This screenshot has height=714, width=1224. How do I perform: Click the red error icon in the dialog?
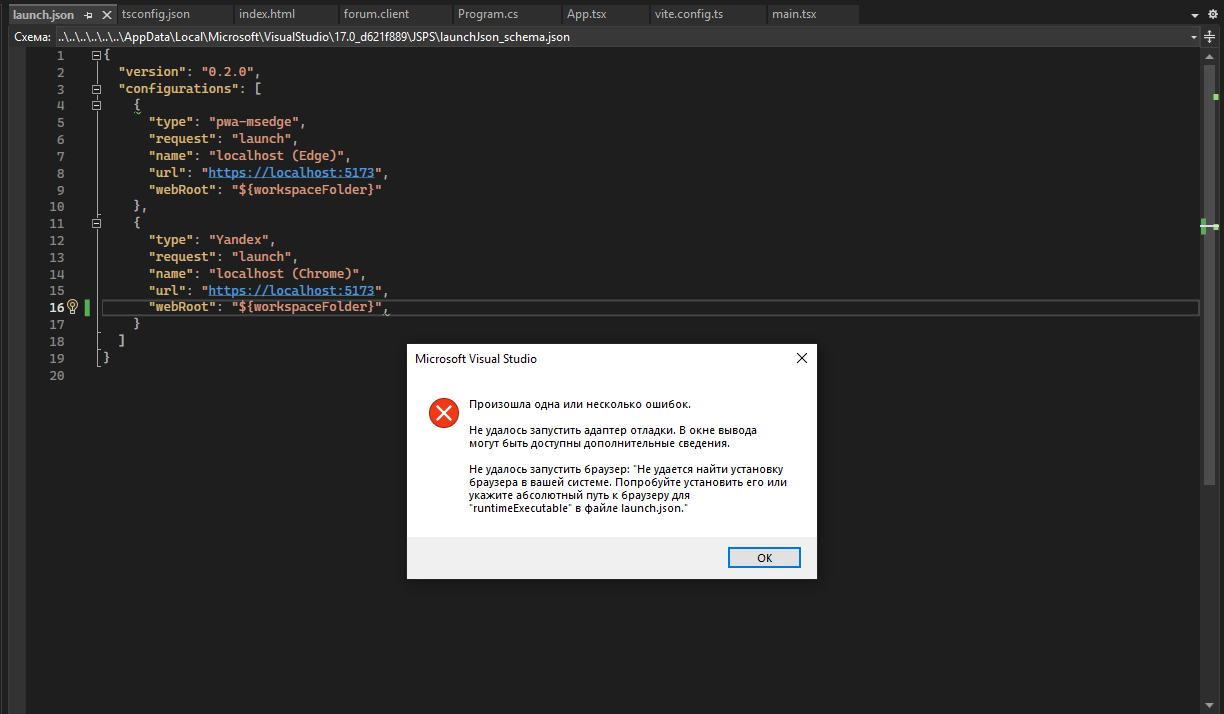[x=443, y=413]
